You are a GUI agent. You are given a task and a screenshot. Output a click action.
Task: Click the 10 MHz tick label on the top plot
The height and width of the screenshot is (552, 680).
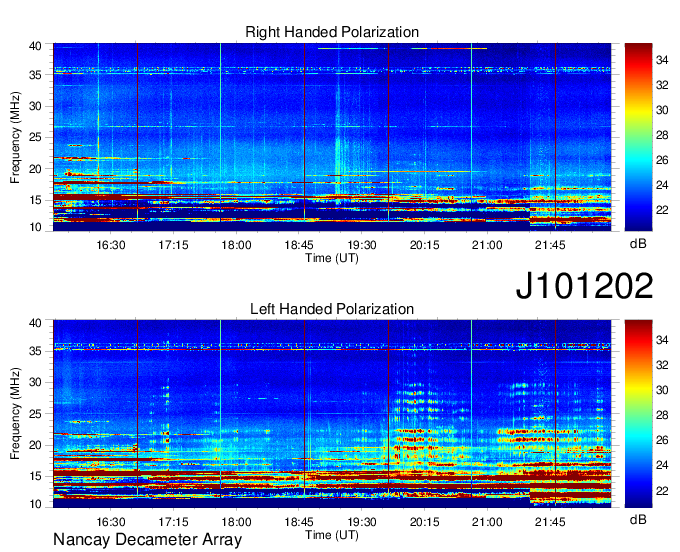click(35, 227)
